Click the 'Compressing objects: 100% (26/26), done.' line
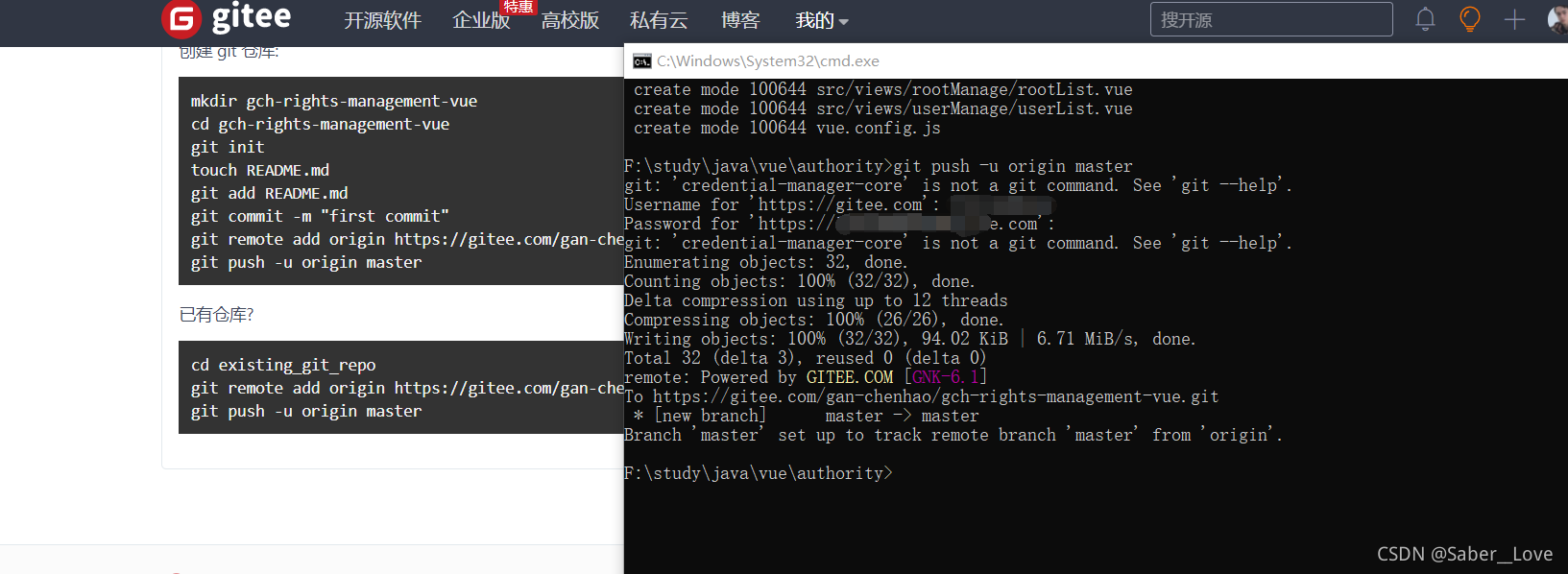The height and width of the screenshot is (574, 1568). coord(814,320)
